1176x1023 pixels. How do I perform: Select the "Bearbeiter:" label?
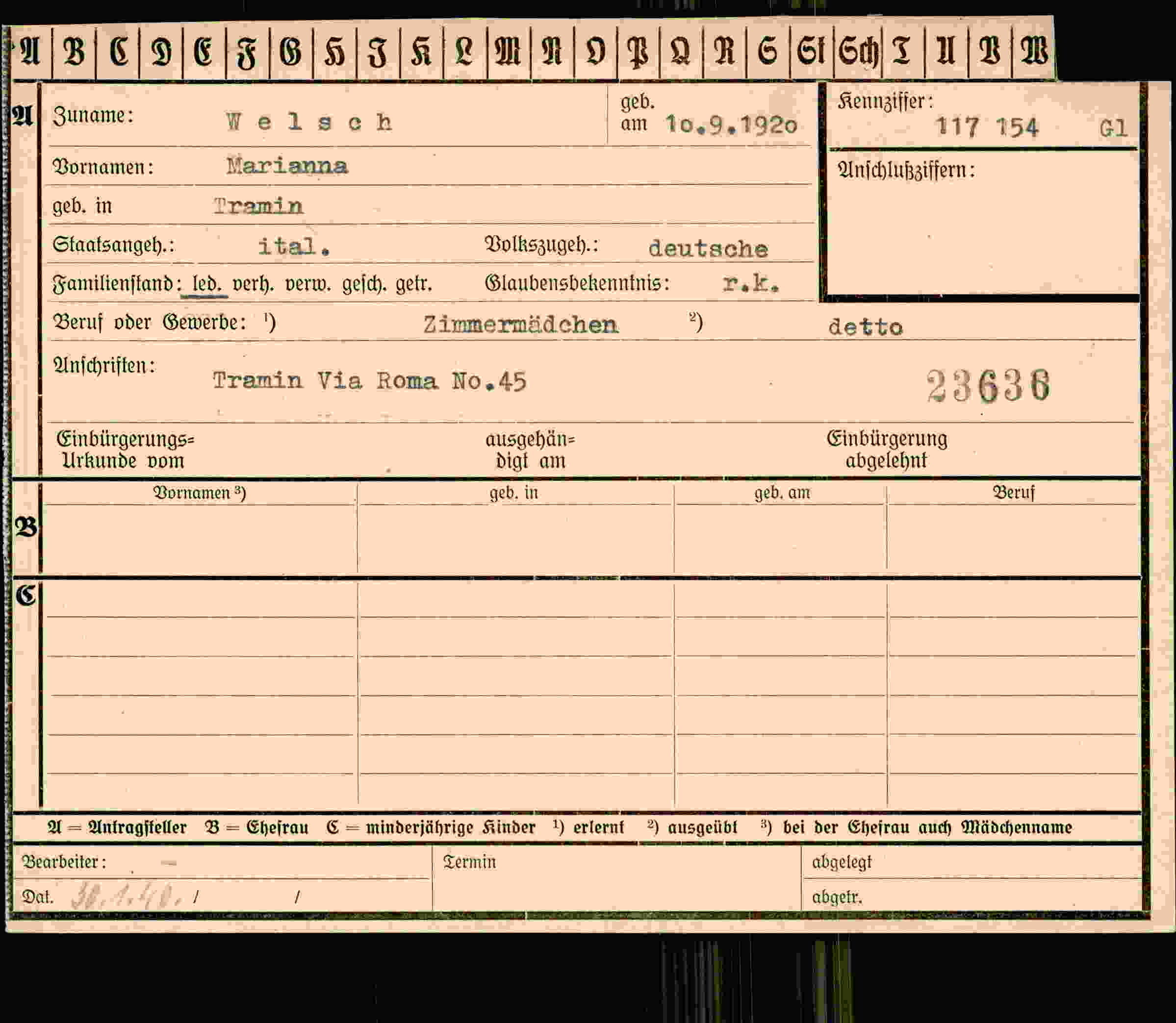pyautogui.click(x=64, y=862)
